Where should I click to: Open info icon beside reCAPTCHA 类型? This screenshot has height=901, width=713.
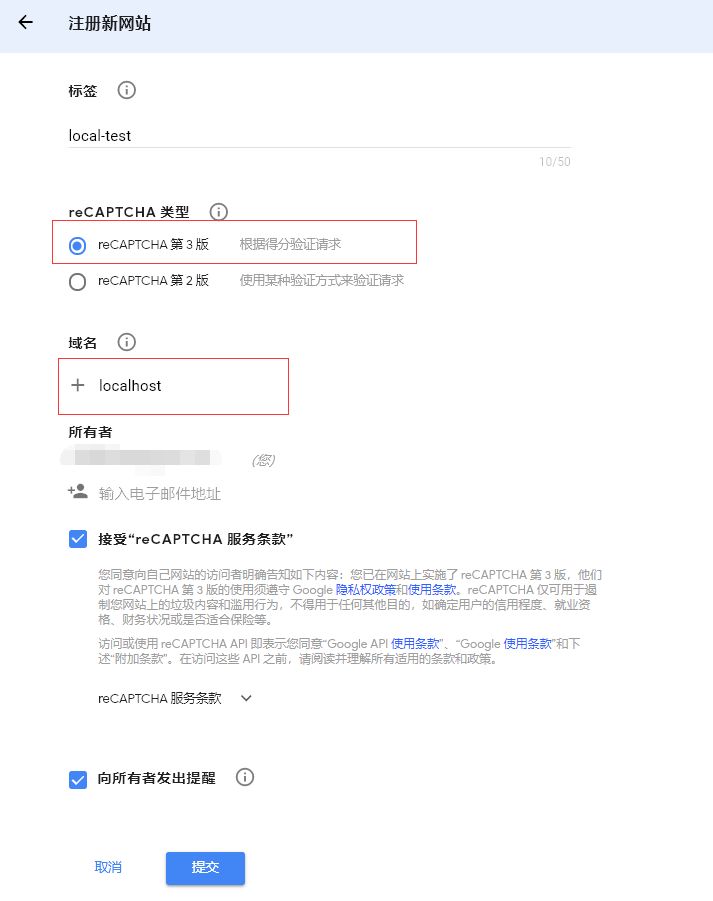tap(218, 211)
